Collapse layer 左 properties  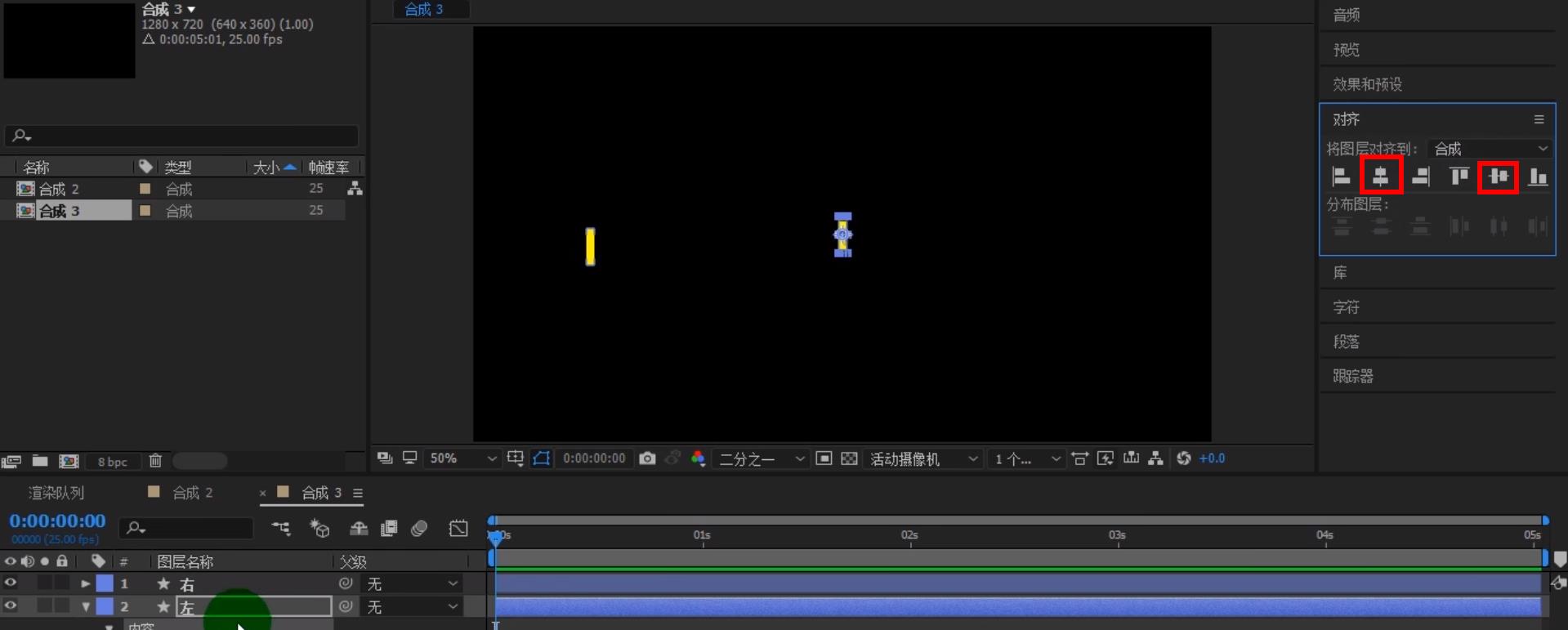click(85, 606)
